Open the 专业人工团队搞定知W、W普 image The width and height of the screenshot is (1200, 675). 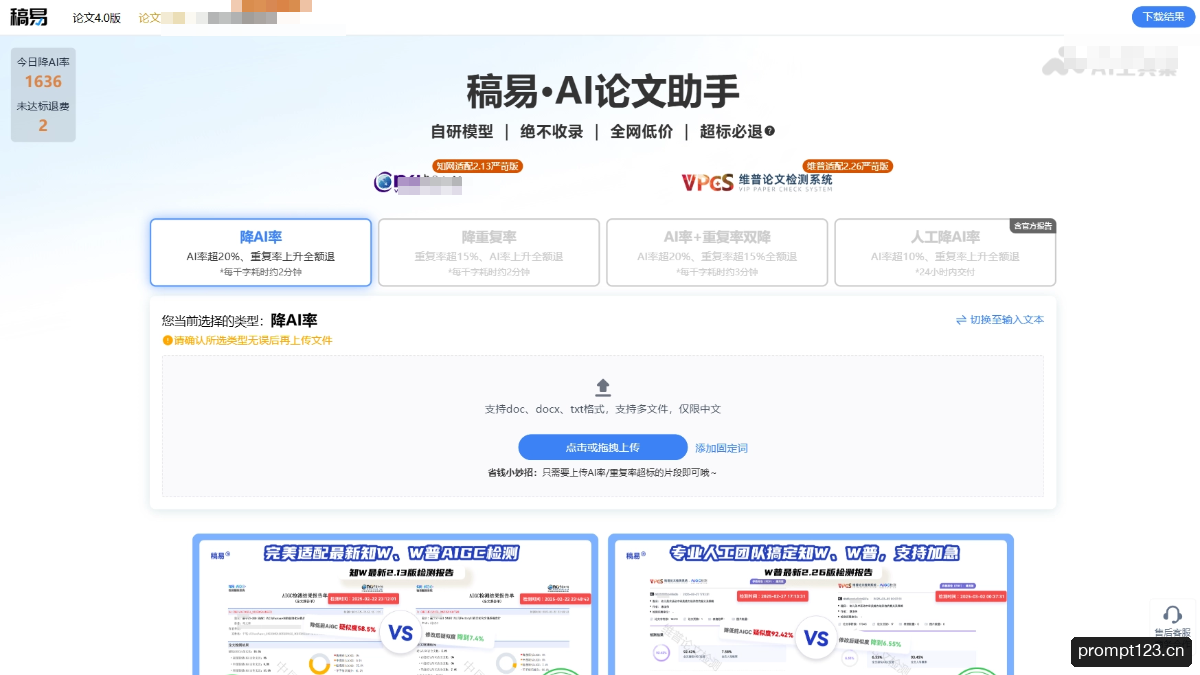tap(811, 604)
